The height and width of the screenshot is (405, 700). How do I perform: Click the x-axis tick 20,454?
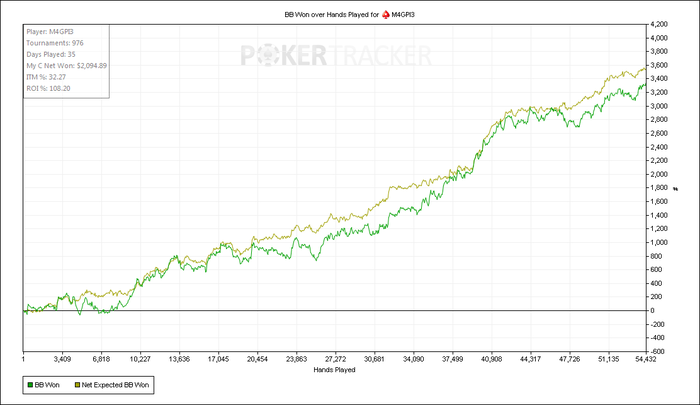[257, 359]
